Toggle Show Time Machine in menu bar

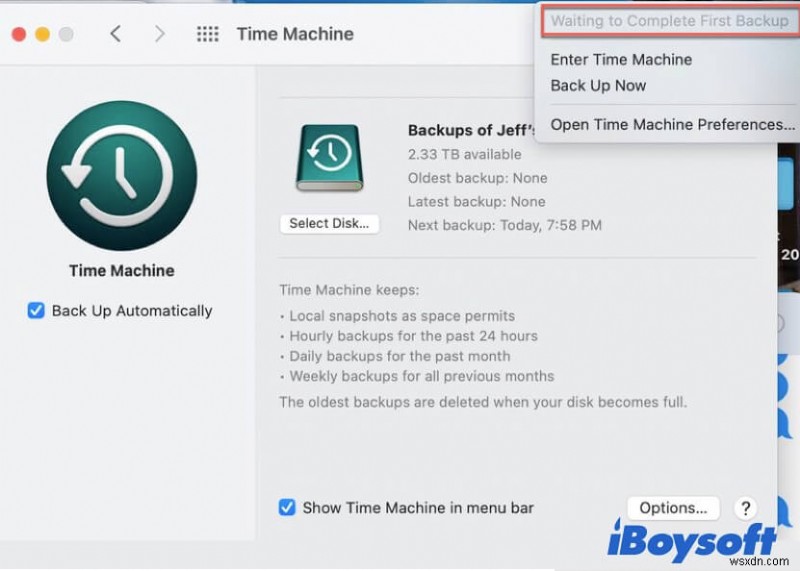tap(287, 507)
